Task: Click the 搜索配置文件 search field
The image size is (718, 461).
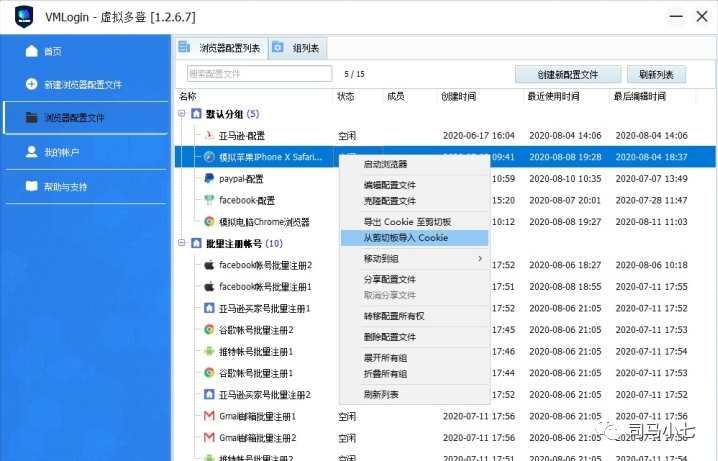Action: [x=259, y=74]
